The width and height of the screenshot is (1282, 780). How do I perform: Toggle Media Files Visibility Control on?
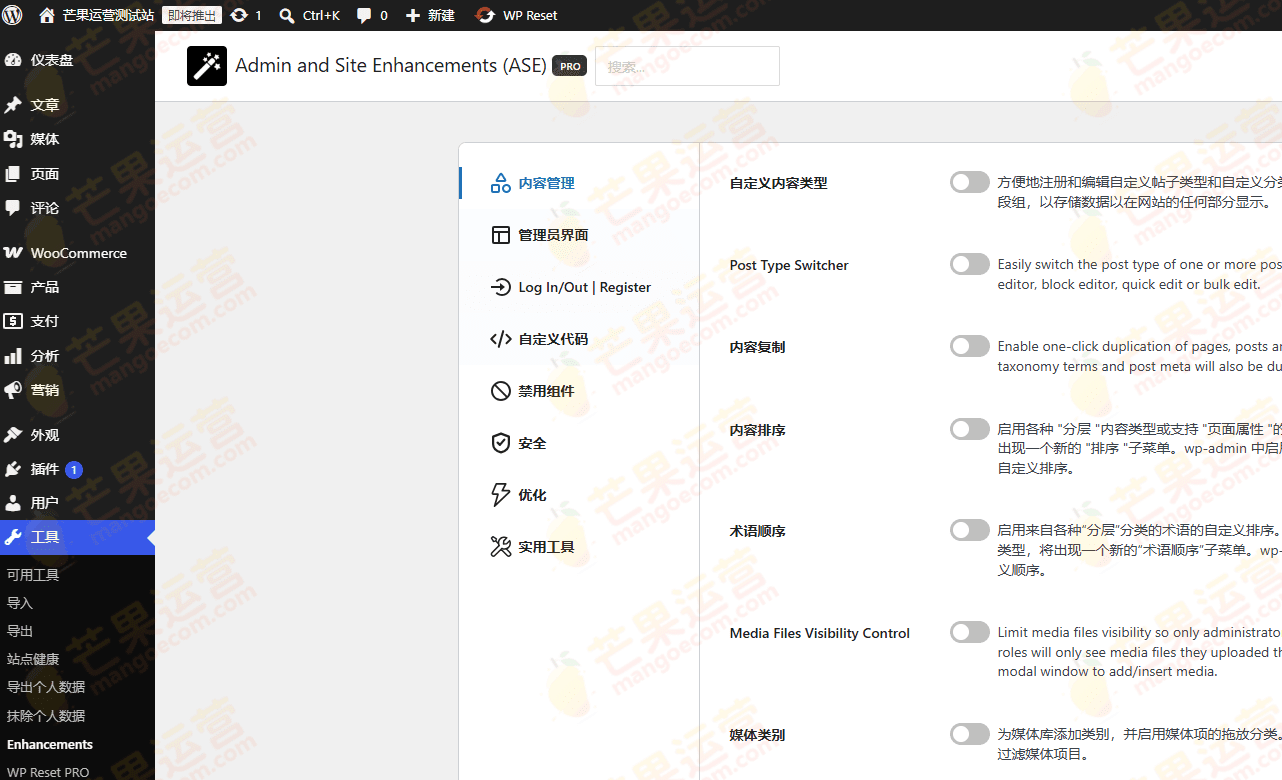[970, 632]
